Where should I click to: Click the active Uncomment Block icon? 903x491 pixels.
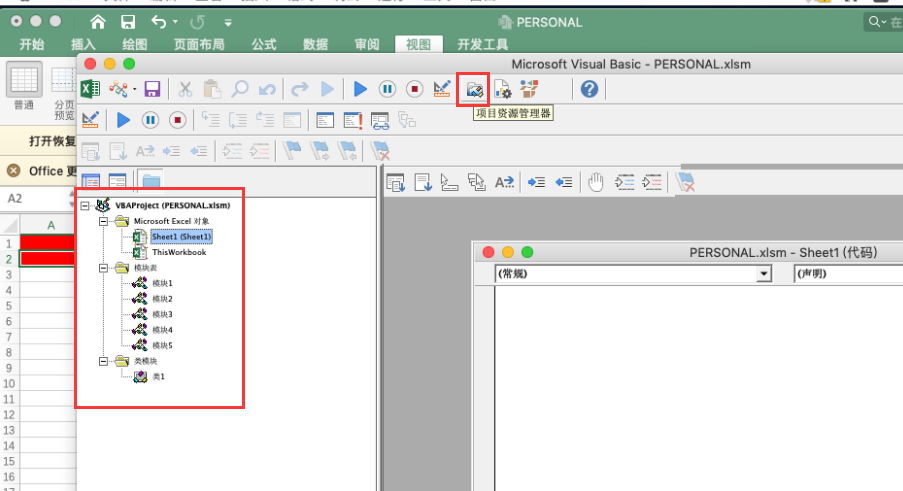[652, 182]
